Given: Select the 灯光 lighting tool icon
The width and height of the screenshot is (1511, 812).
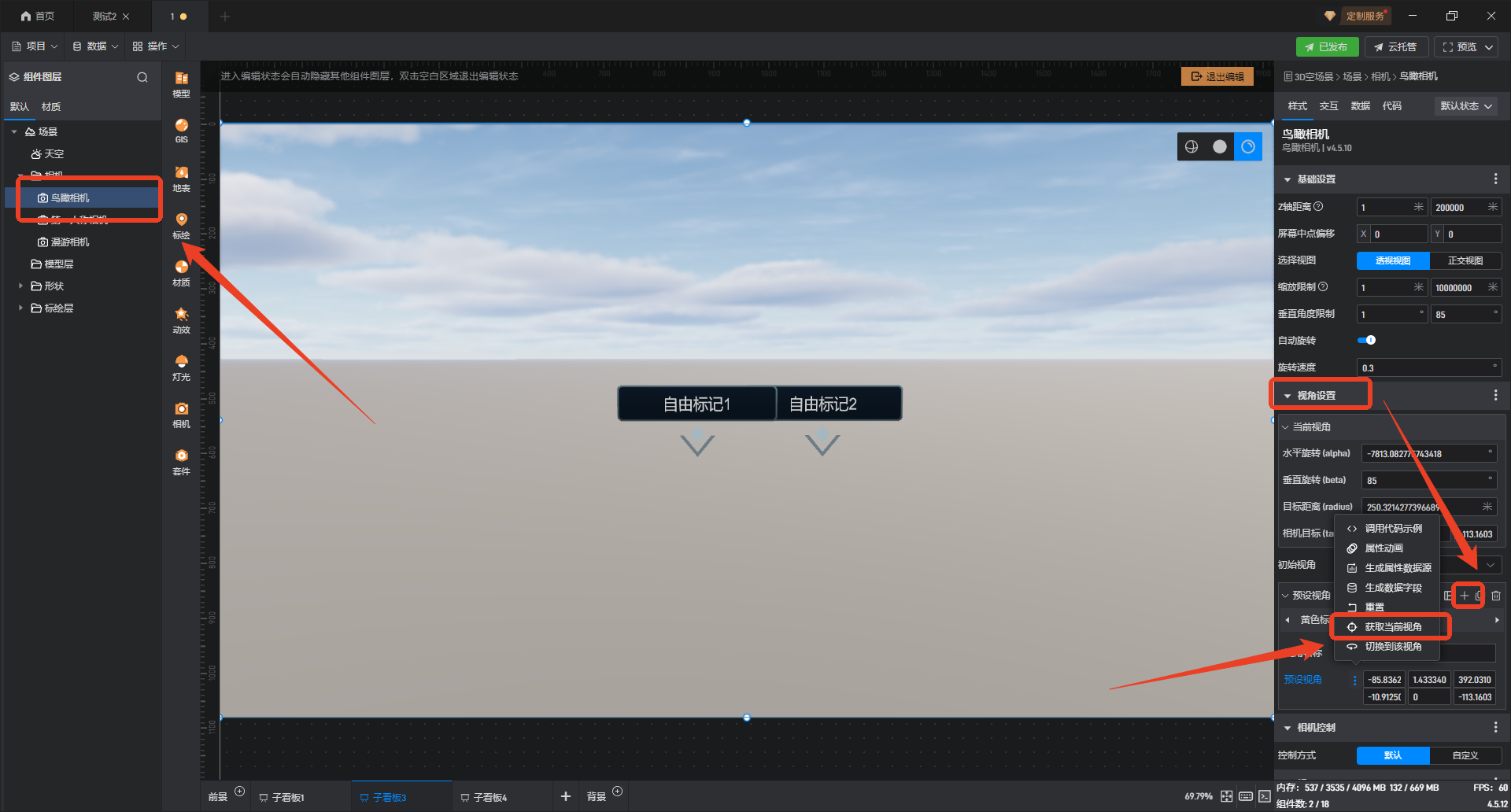Looking at the screenshot, I should point(181,367).
